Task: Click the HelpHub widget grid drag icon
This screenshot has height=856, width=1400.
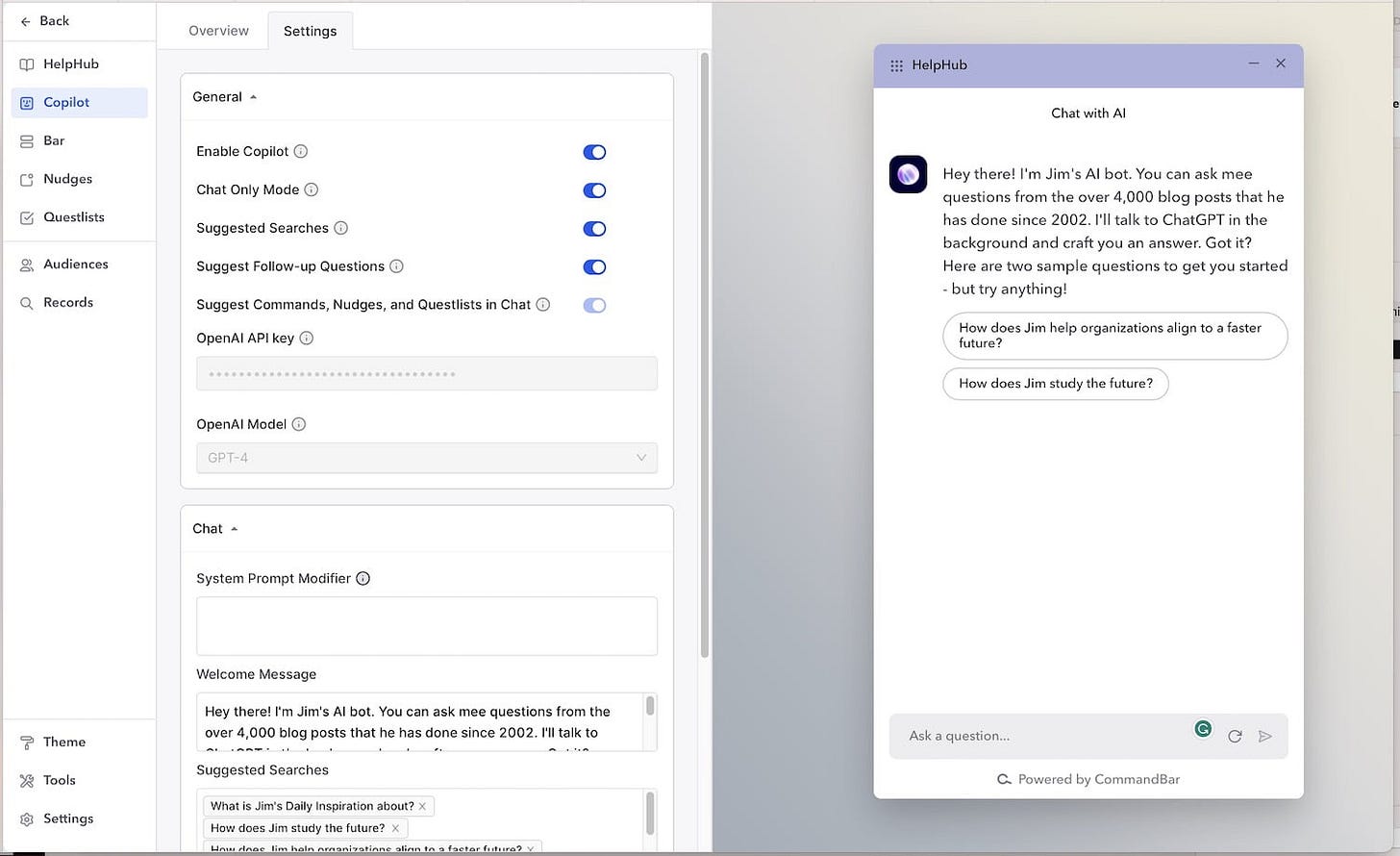Action: [896, 65]
